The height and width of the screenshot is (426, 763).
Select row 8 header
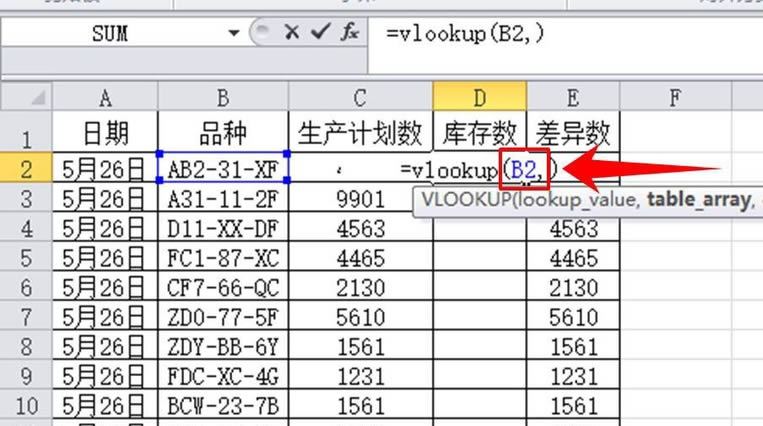coord(26,347)
